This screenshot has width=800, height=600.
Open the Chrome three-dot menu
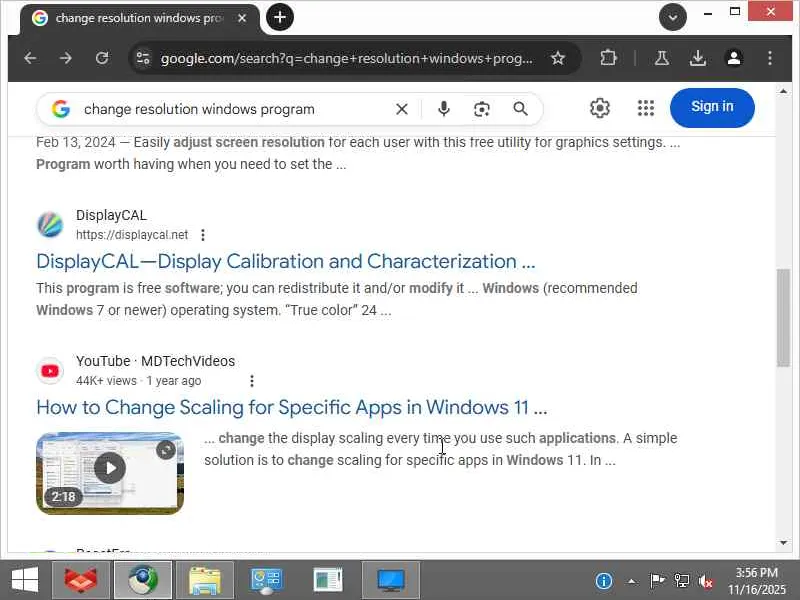(x=770, y=58)
